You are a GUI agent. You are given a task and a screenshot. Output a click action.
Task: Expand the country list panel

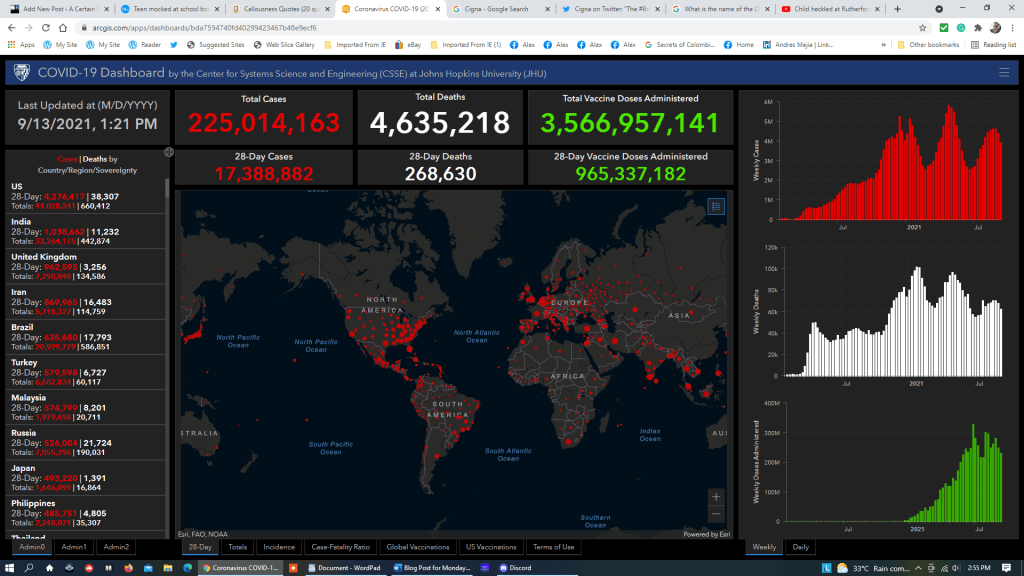tap(169, 152)
